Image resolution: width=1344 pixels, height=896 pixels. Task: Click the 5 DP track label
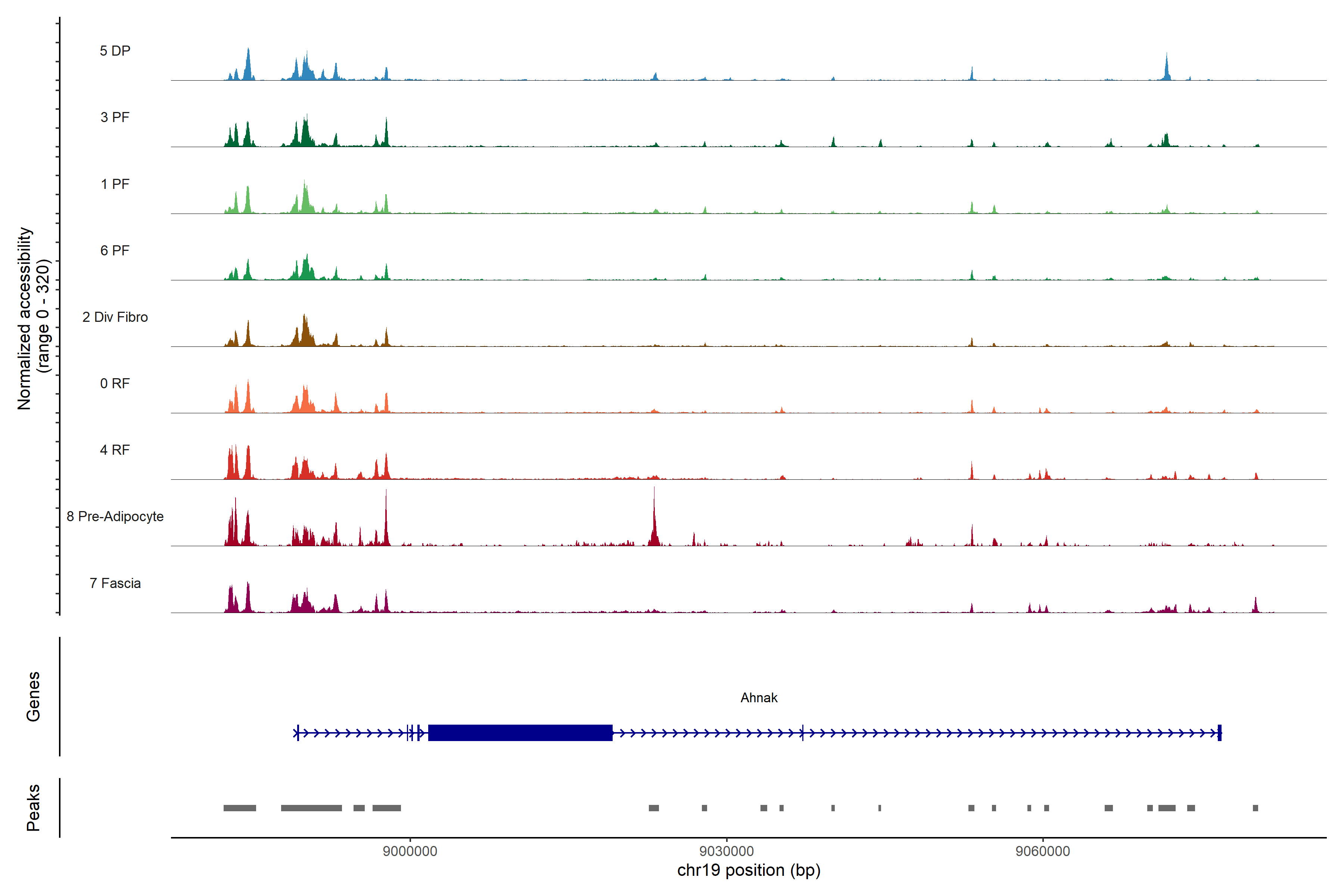115,51
